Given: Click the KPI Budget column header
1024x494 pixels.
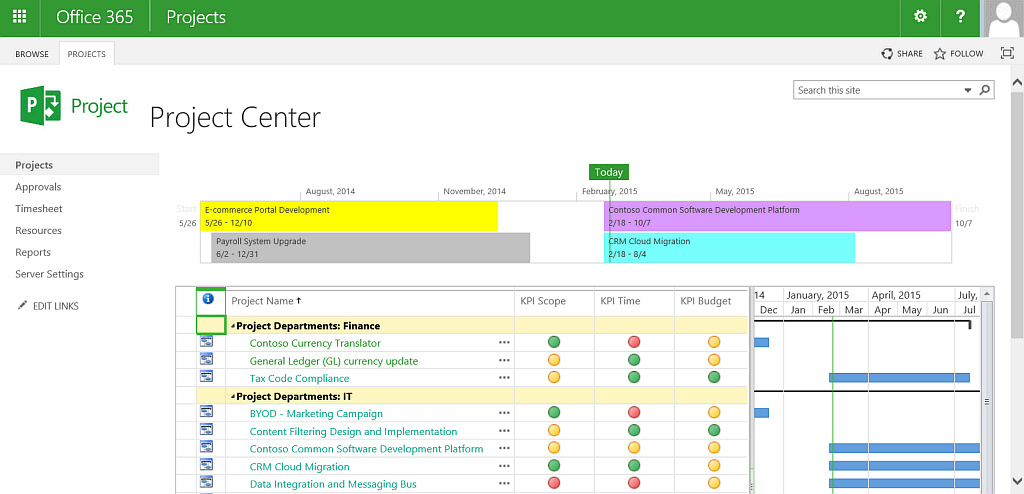Looking at the screenshot, I should (x=705, y=301).
